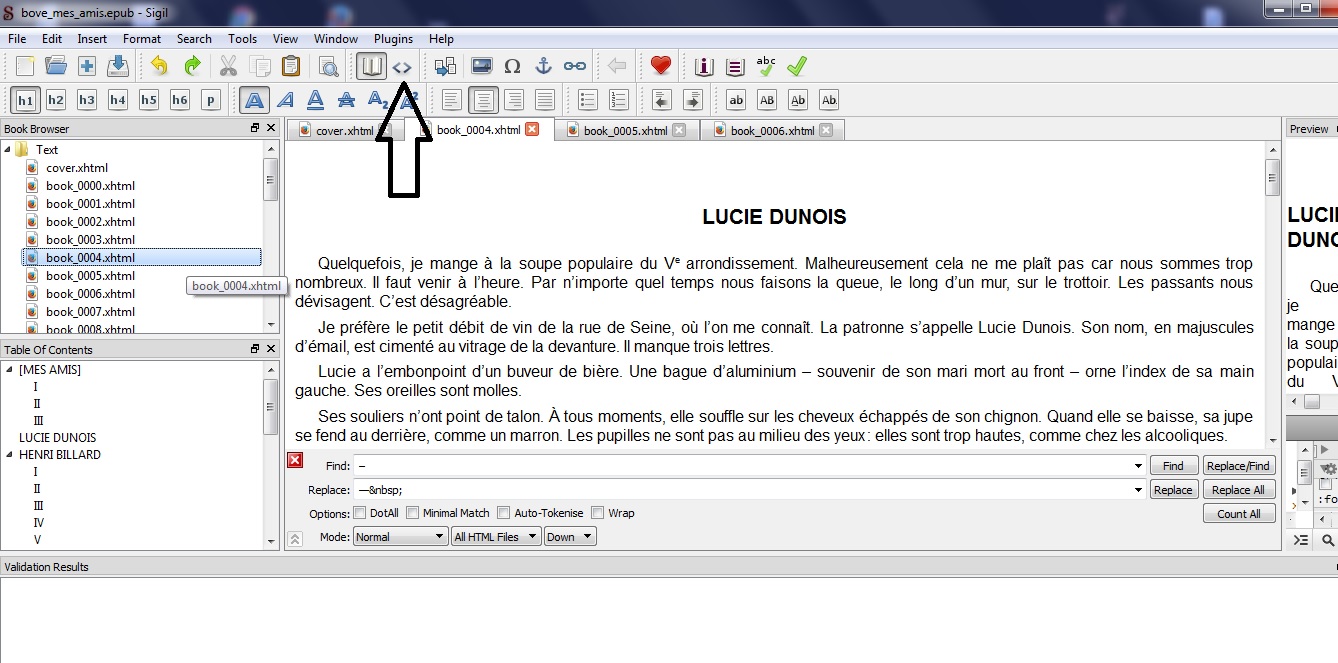The height and width of the screenshot is (663, 1338).
Task: Open the Plugins menu
Action: click(x=393, y=39)
